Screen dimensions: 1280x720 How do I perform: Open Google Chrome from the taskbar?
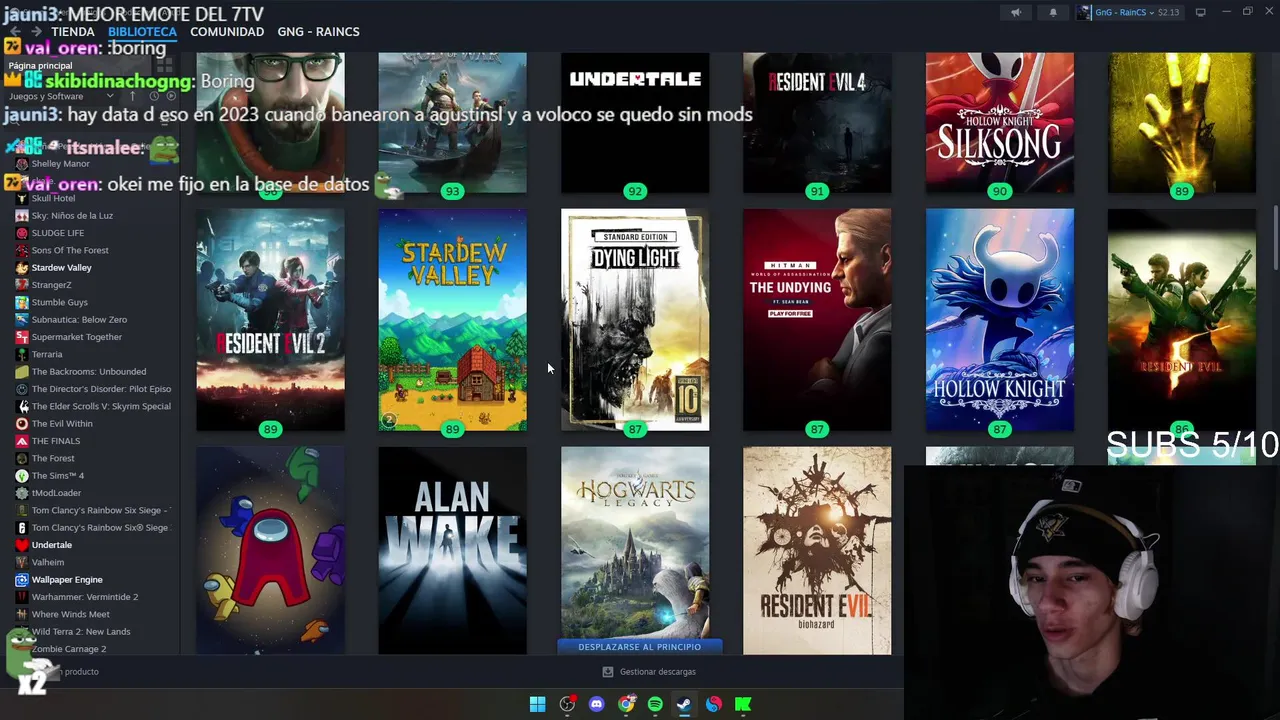pos(626,704)
